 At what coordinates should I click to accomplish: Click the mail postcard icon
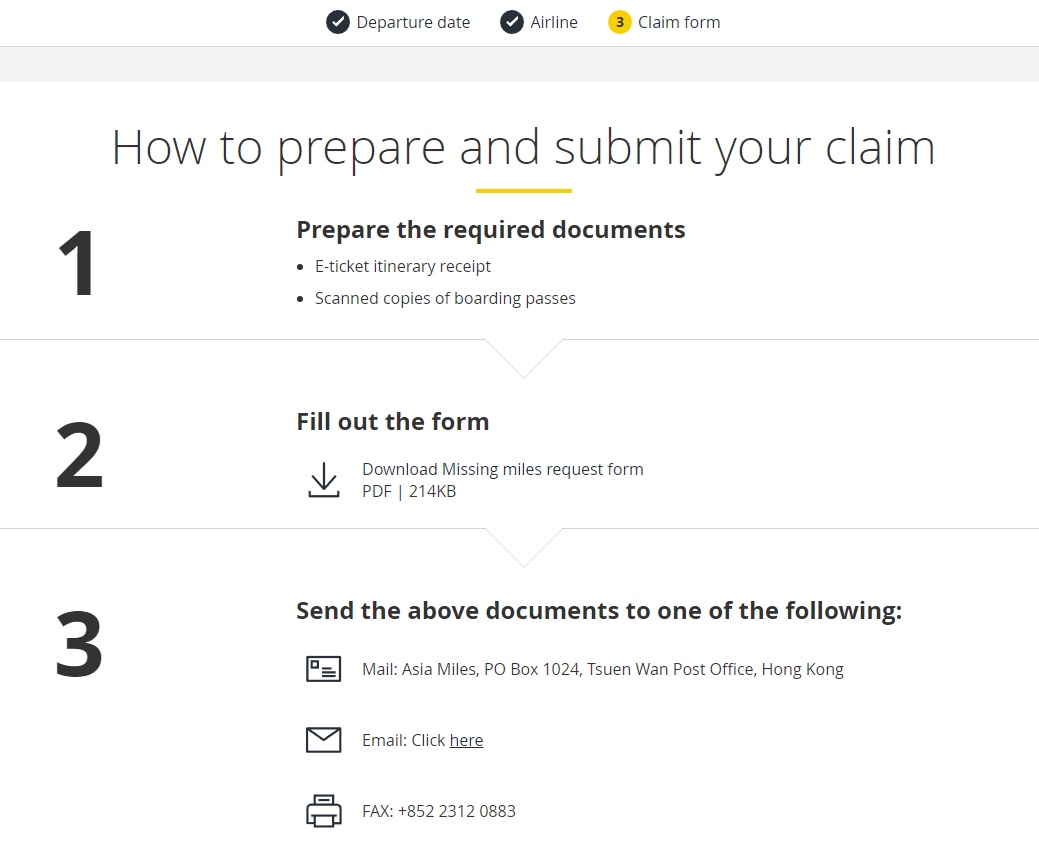(323, 669)
